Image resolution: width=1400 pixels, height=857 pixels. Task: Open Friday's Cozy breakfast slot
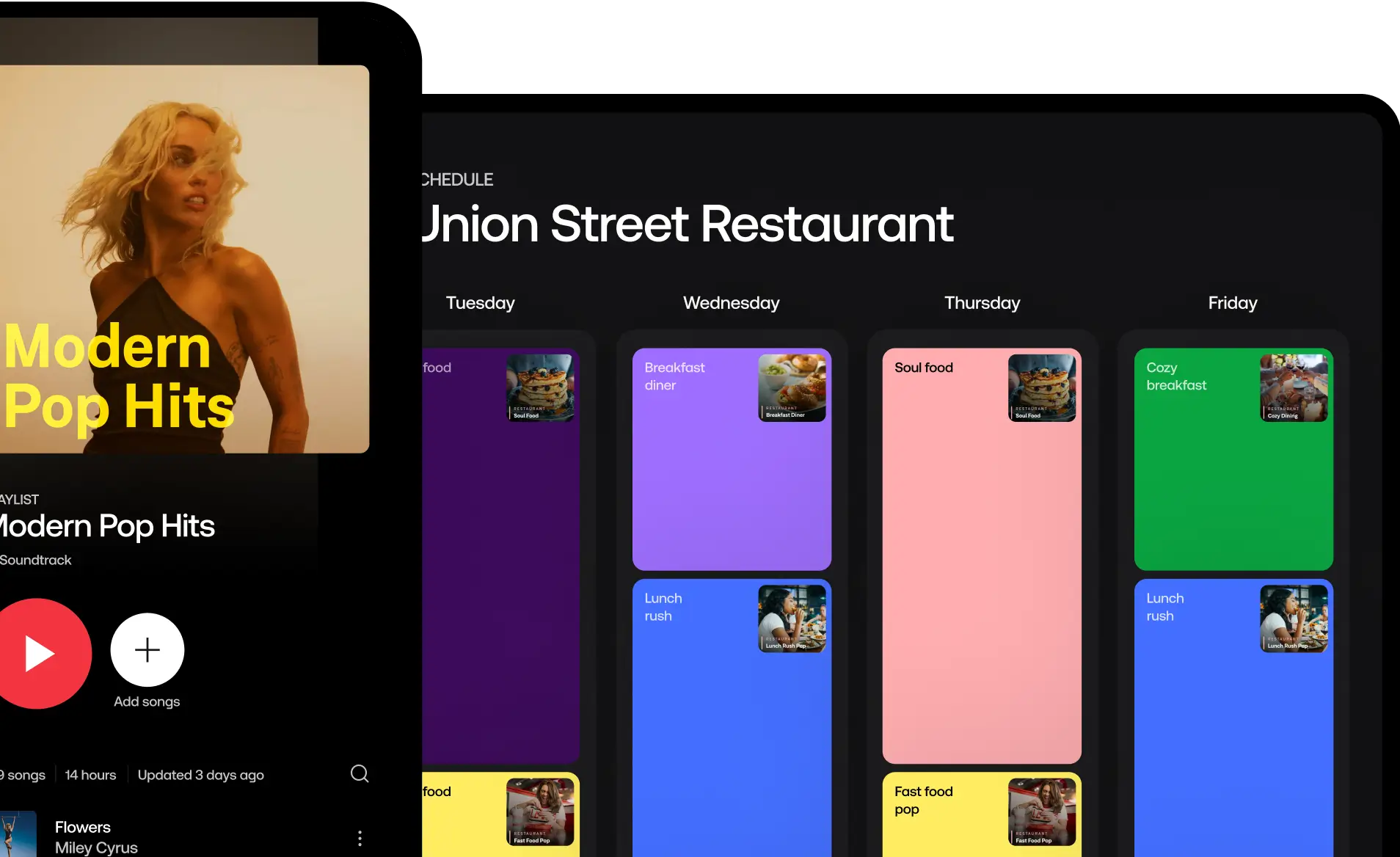(1233, 459)
